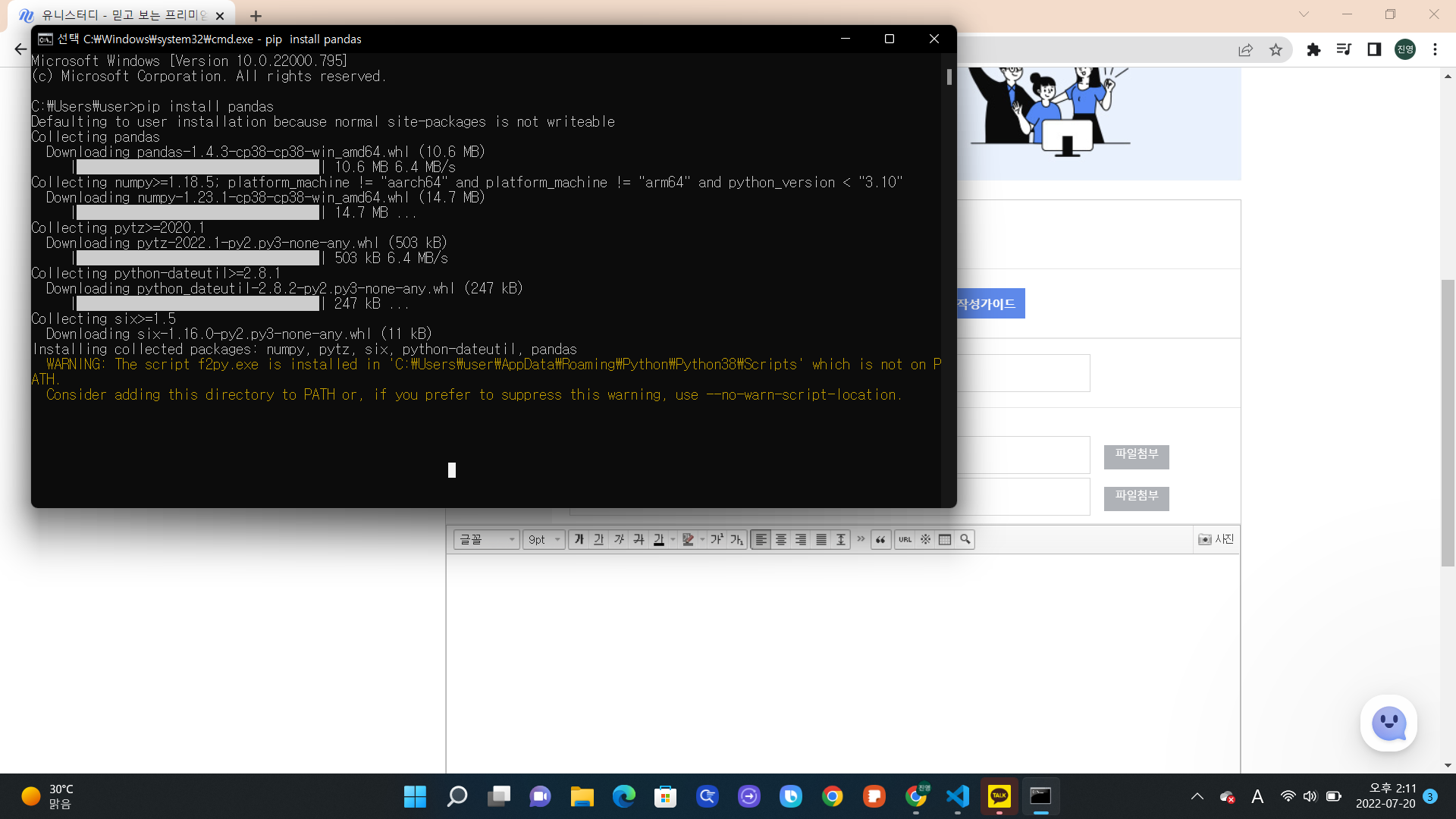Viewport: 1456px width, 819px height.
Task: Insert a table in the editor
Action: 945,539
